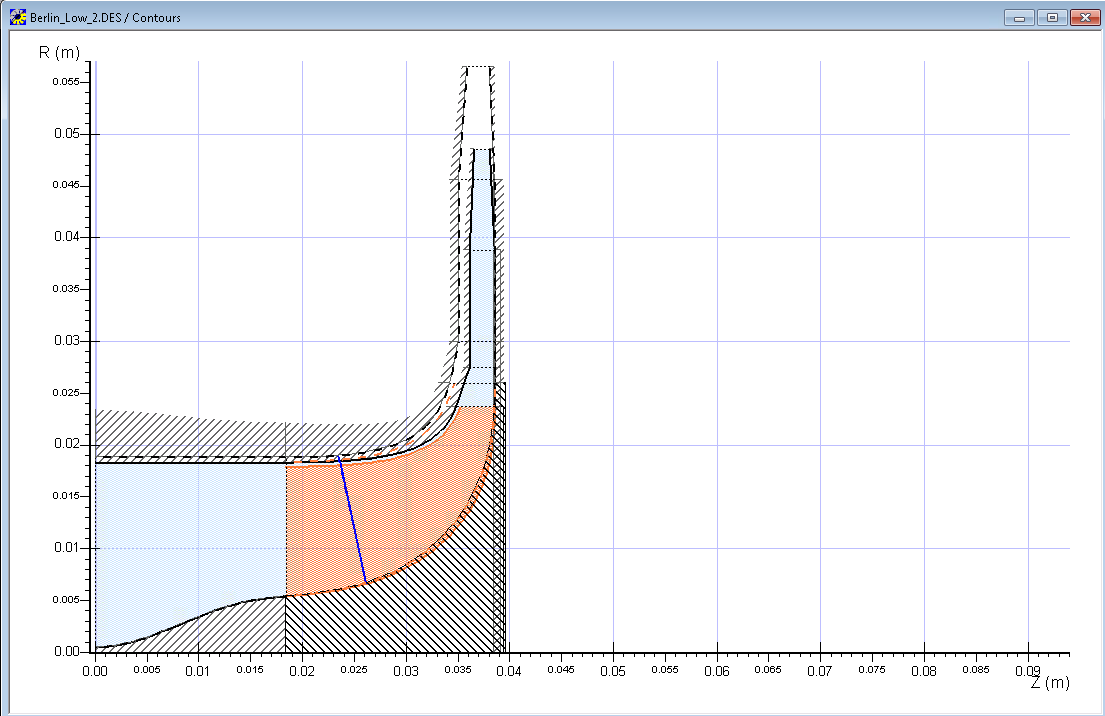Click the Z (m) axis label
Viewport: 1105px width, 716px height.
tap(1049, 683)
